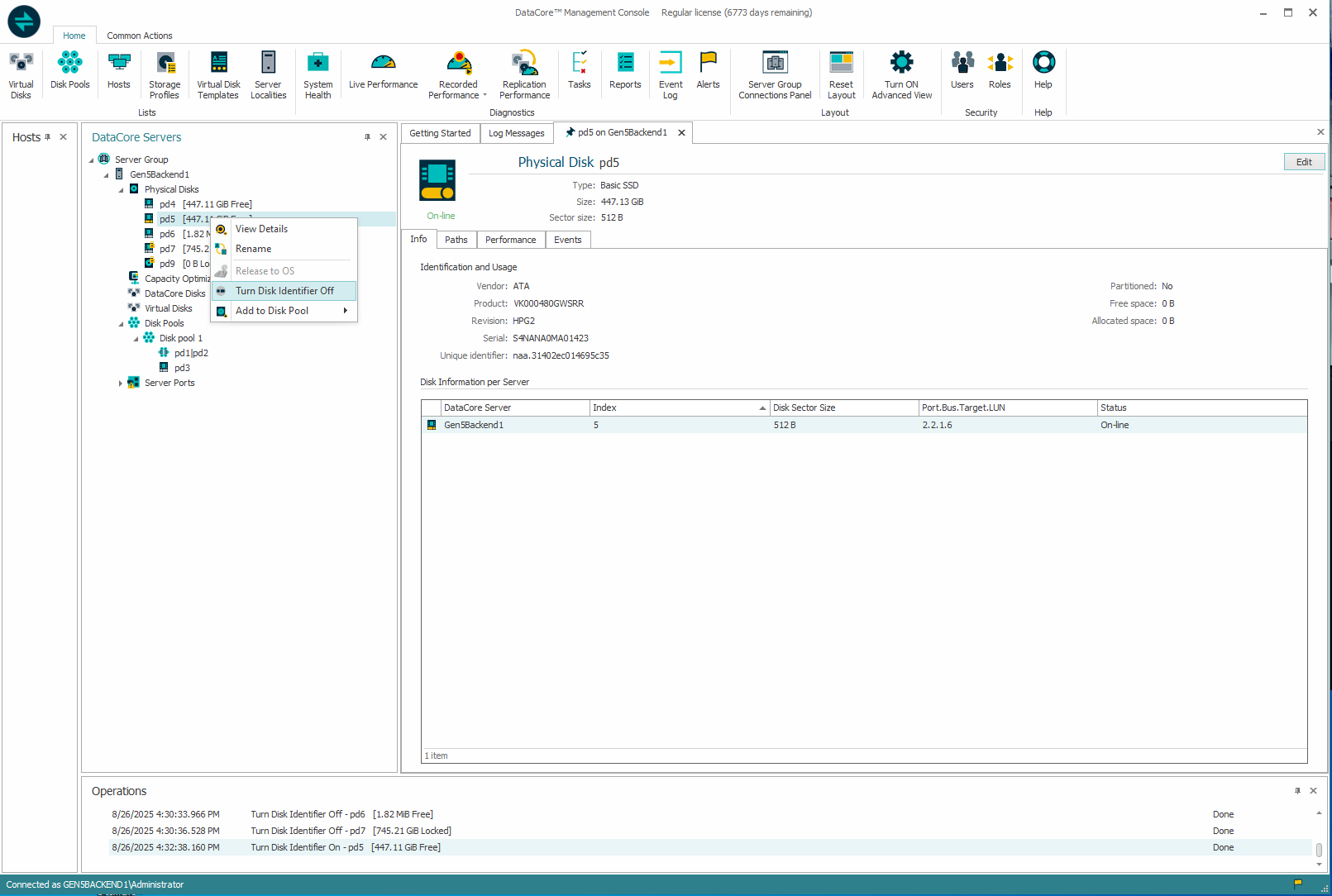Click the Storage Profiles ribbon icon
The height and width of the screenshot is (896, 1332).
click(x=165, y=74)
